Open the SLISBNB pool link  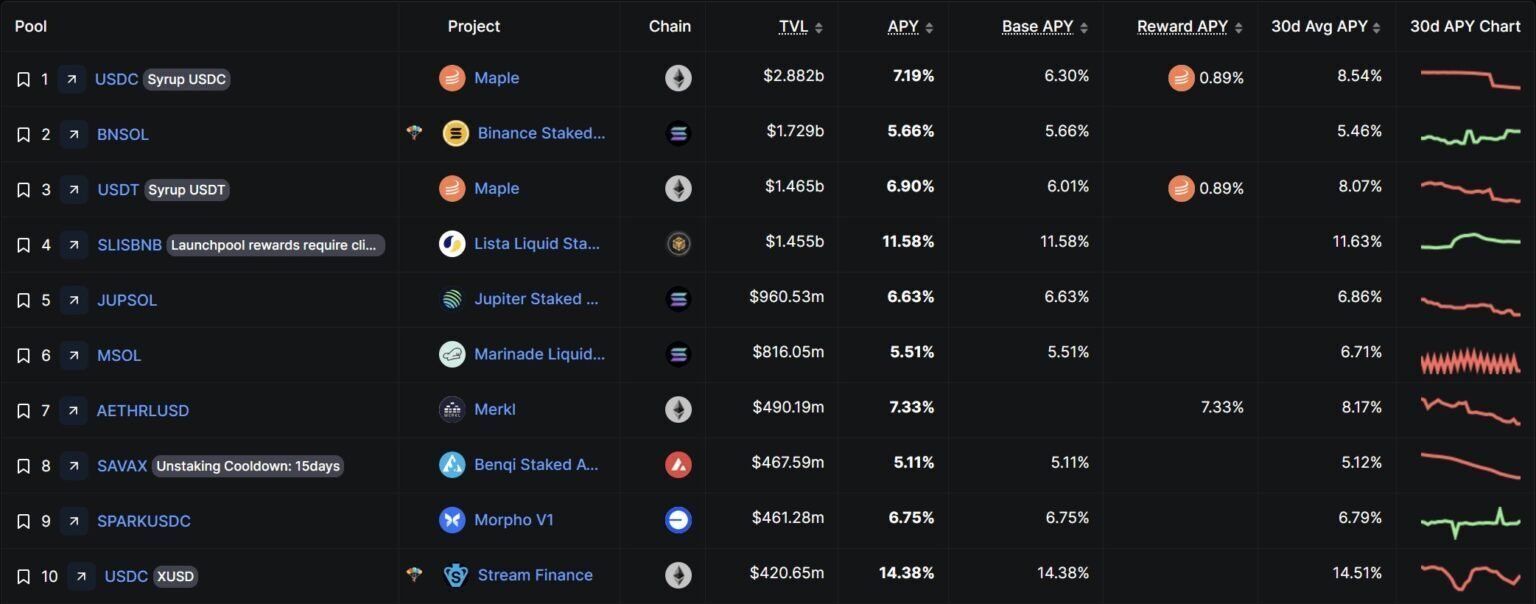(129, 245)
